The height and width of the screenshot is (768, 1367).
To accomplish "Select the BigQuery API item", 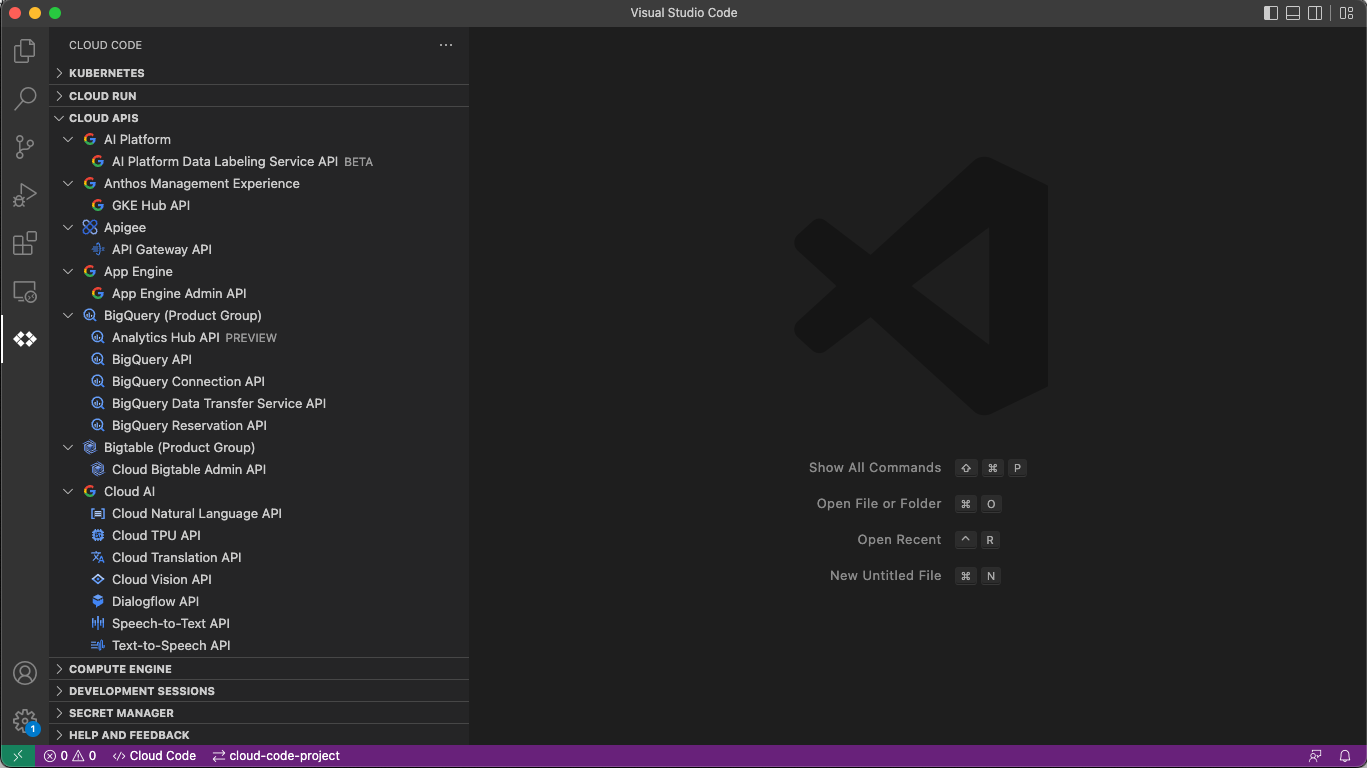I will [x=259, y=359].
